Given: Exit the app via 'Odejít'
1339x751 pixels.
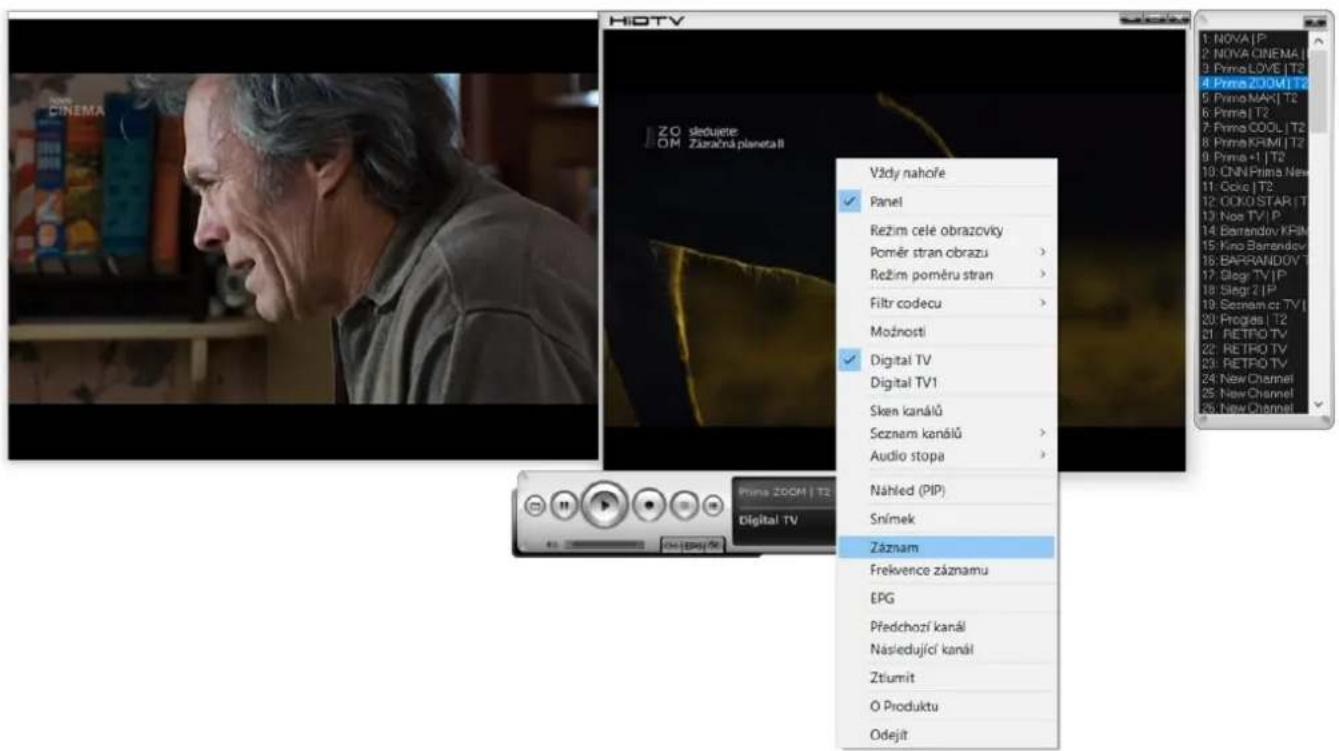Looking at the screenshot, I should [946, 735].
